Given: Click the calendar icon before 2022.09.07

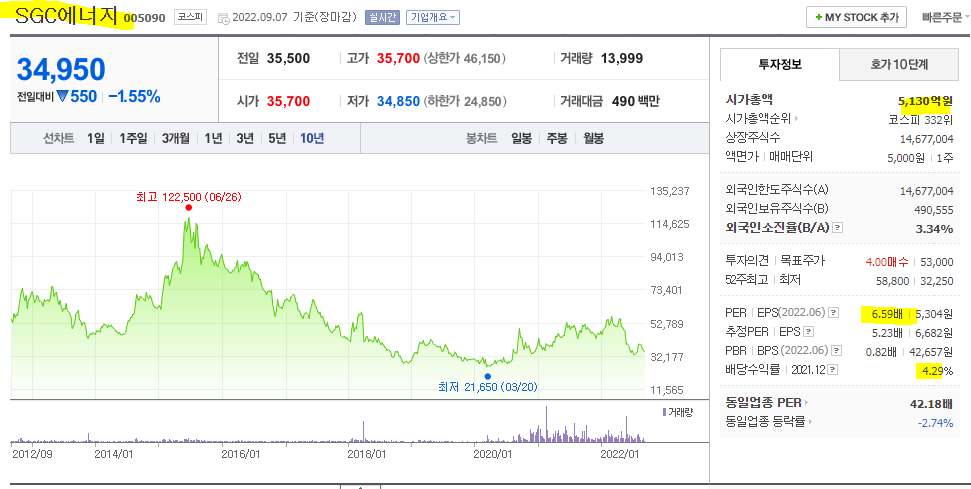Looking at the screenshot, I should click(224, 18).
